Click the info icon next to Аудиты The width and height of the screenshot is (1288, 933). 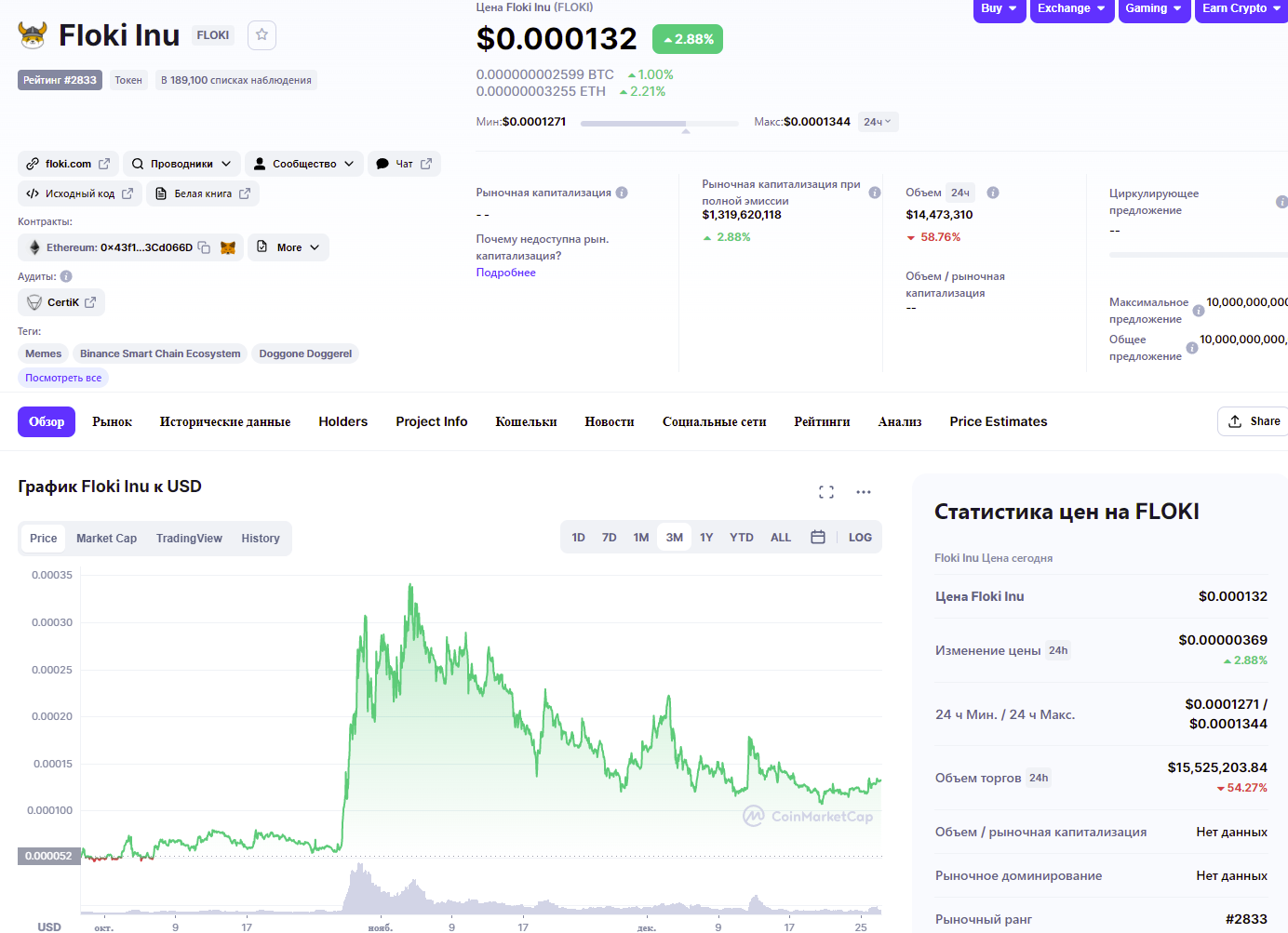66,276
